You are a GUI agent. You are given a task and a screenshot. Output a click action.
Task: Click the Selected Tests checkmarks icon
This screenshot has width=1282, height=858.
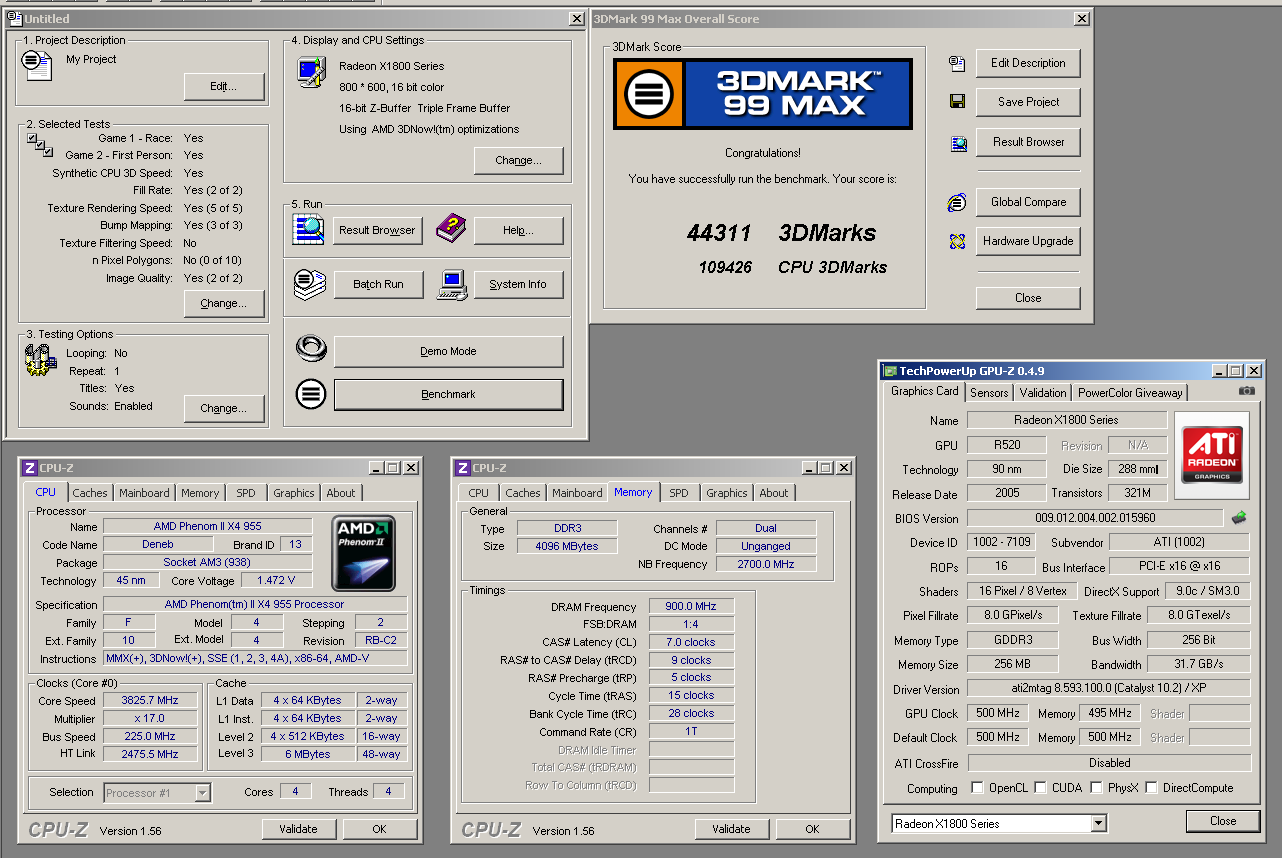pyautogui.click(x=40, y=144)
